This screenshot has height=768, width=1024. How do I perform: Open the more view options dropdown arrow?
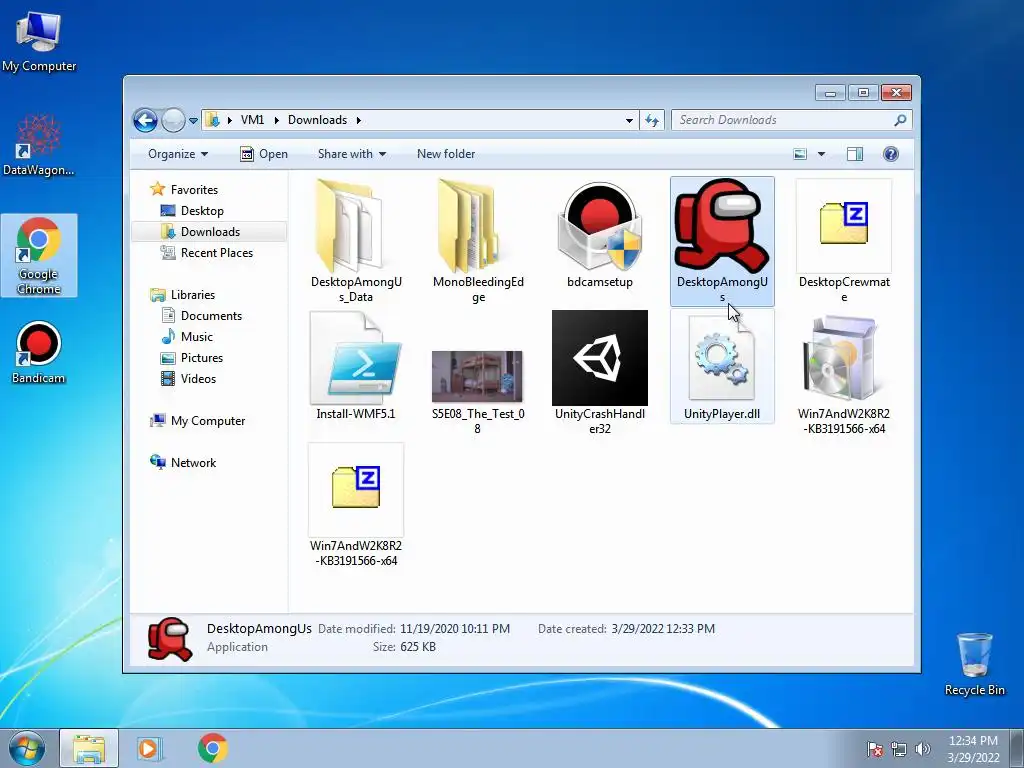coord(822,154)
